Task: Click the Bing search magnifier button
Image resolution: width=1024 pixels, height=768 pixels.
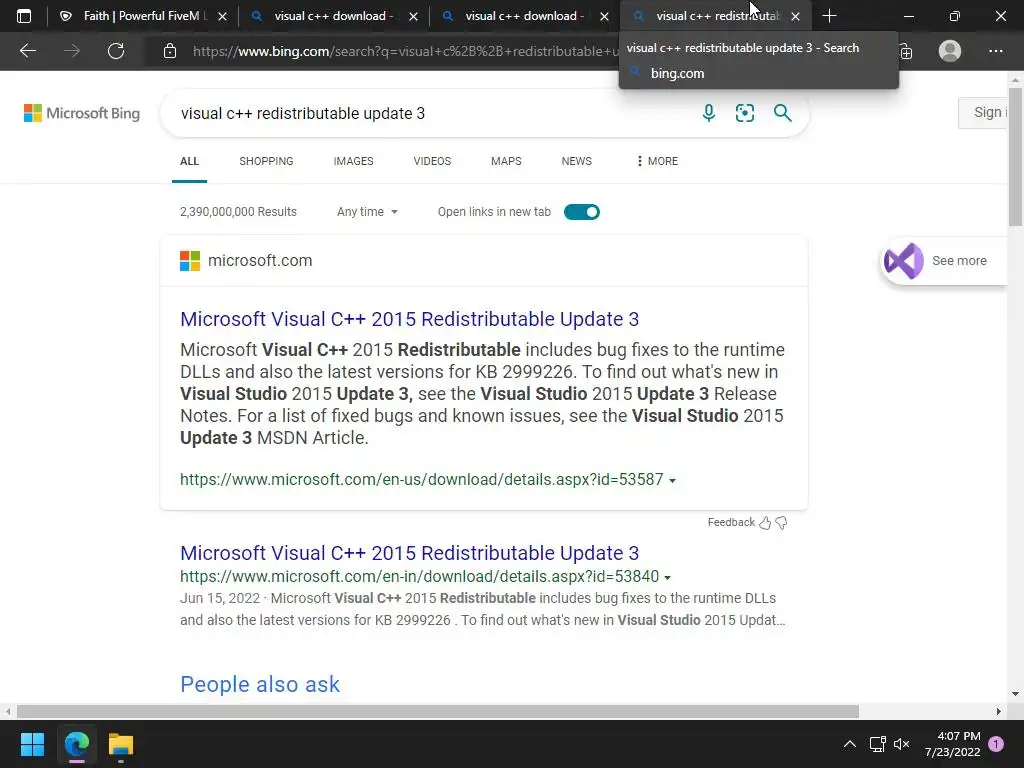Action: 782,113
